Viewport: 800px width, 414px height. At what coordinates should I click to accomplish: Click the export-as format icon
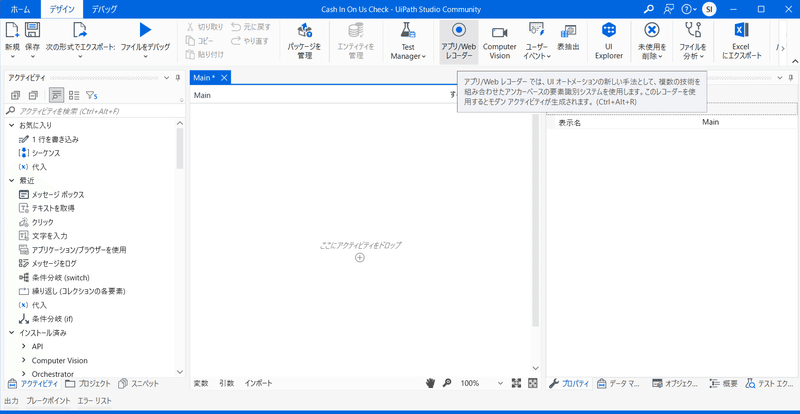click(80, 30)
